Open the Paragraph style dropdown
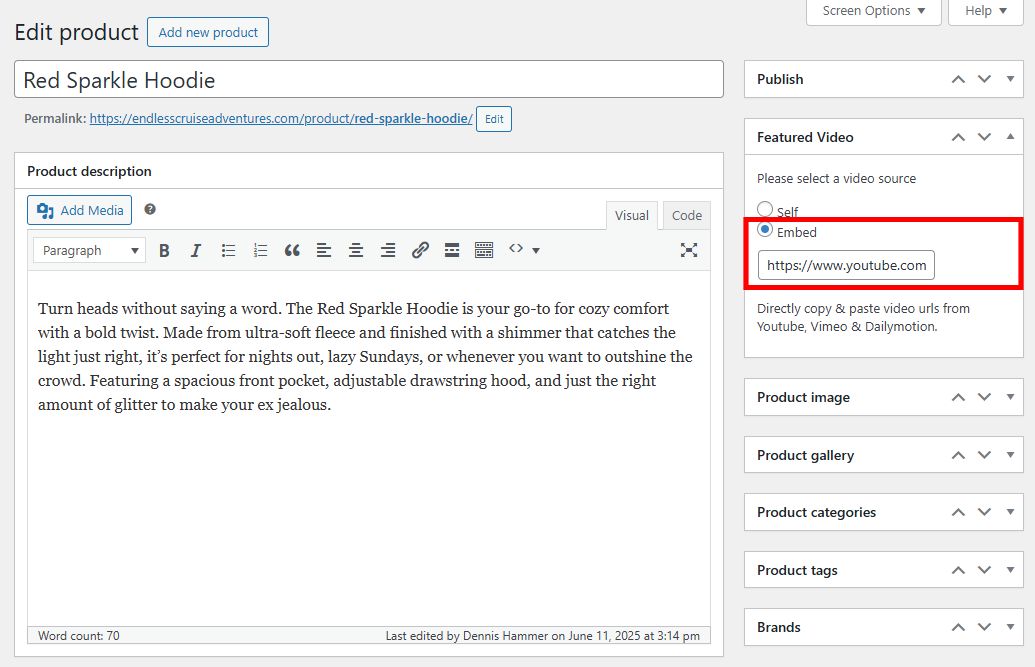This screenshot has width=1035, height=667. (x=88, y=249)
